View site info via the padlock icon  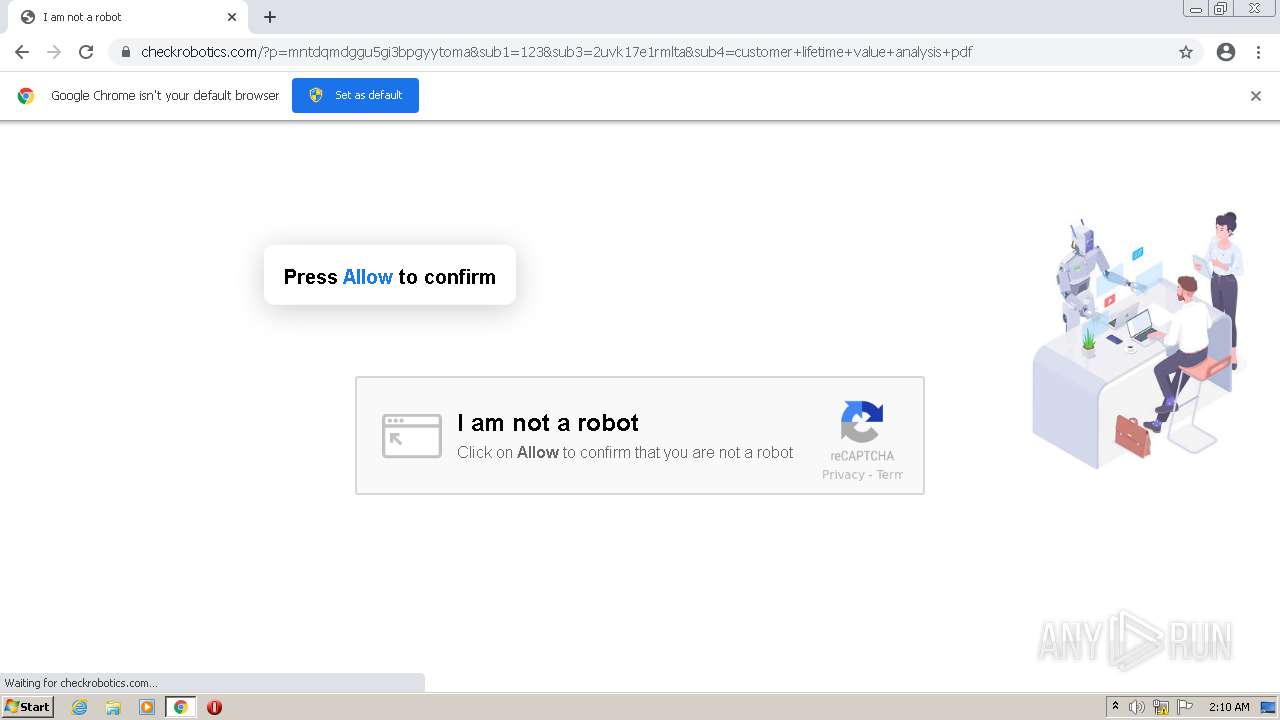click(125, 52)
